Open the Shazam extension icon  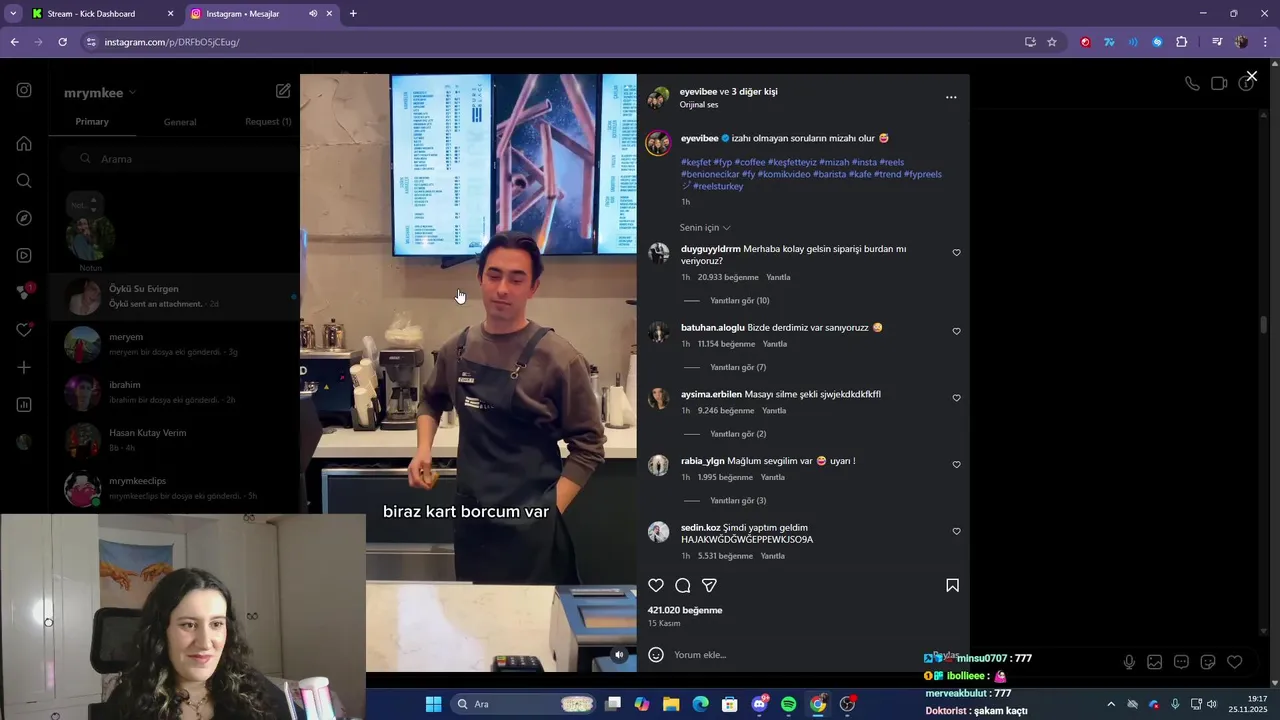point(1157,42)
